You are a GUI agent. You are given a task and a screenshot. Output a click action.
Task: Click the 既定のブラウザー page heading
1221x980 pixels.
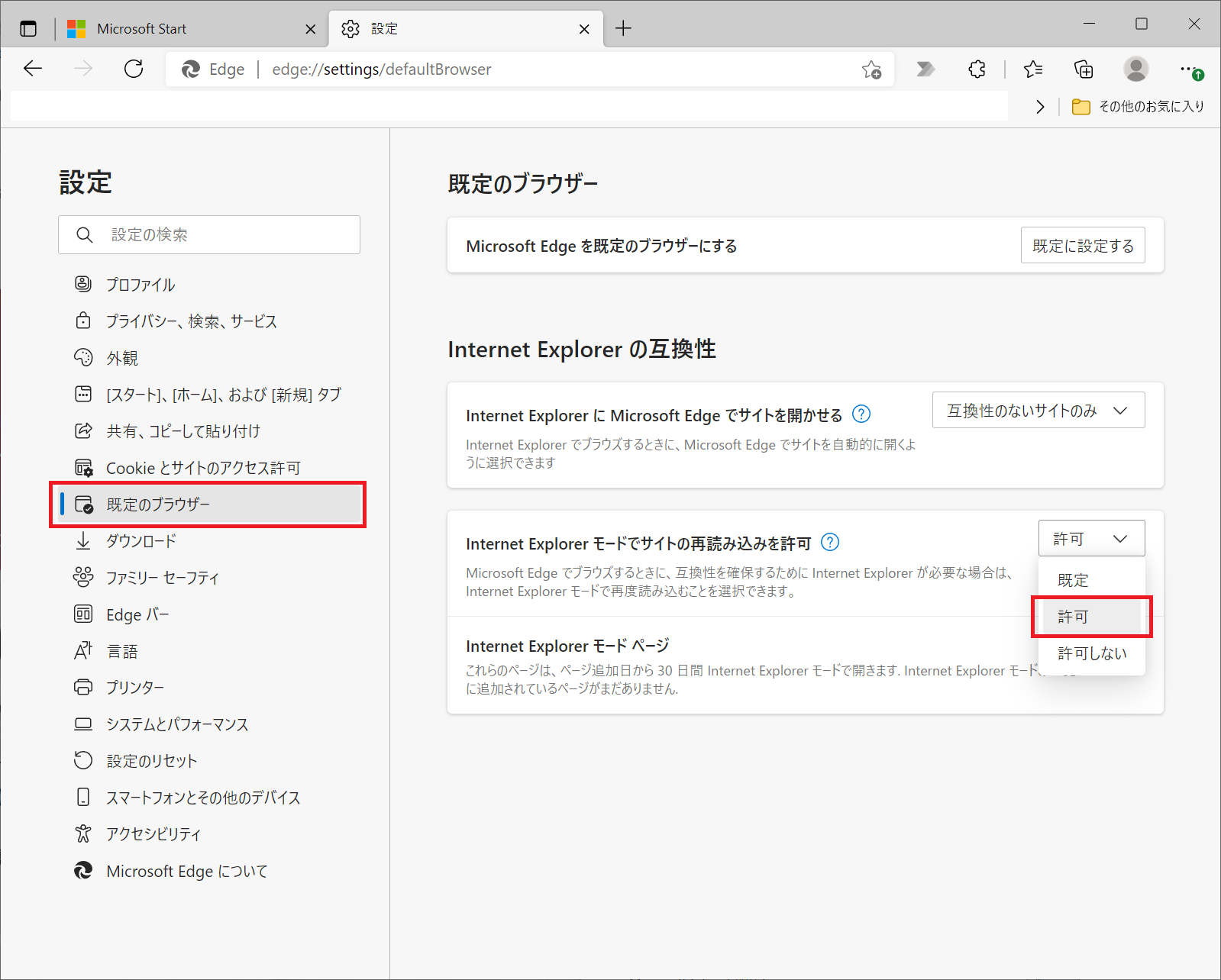[523, 184]
